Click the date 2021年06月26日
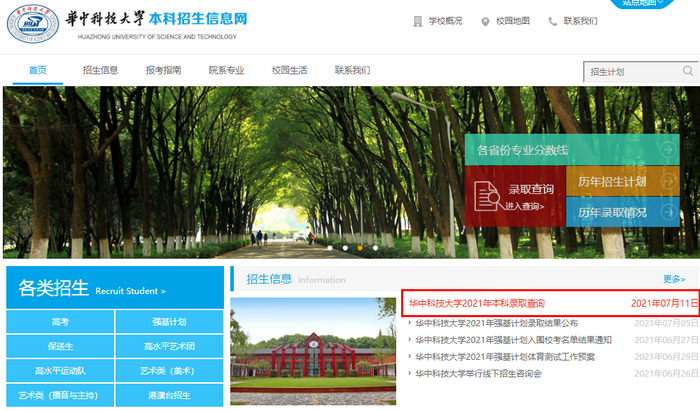Image resolution: width=700 pixels, height=411 pixels. [666, 374]
